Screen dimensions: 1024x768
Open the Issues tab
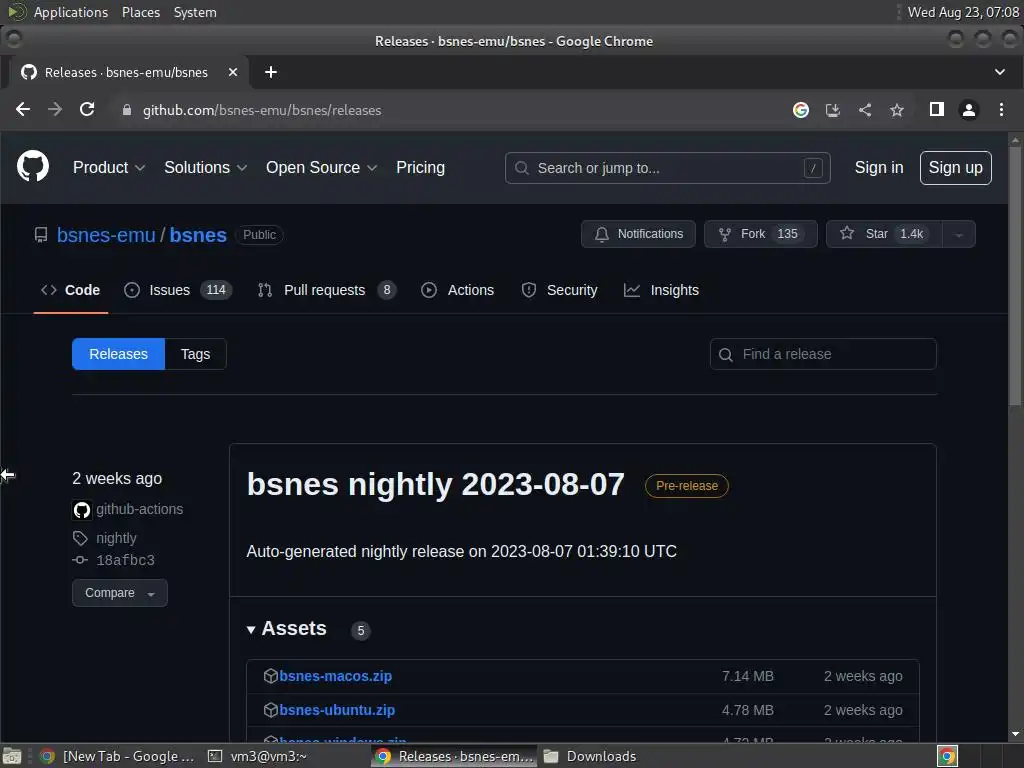point(178,290)
